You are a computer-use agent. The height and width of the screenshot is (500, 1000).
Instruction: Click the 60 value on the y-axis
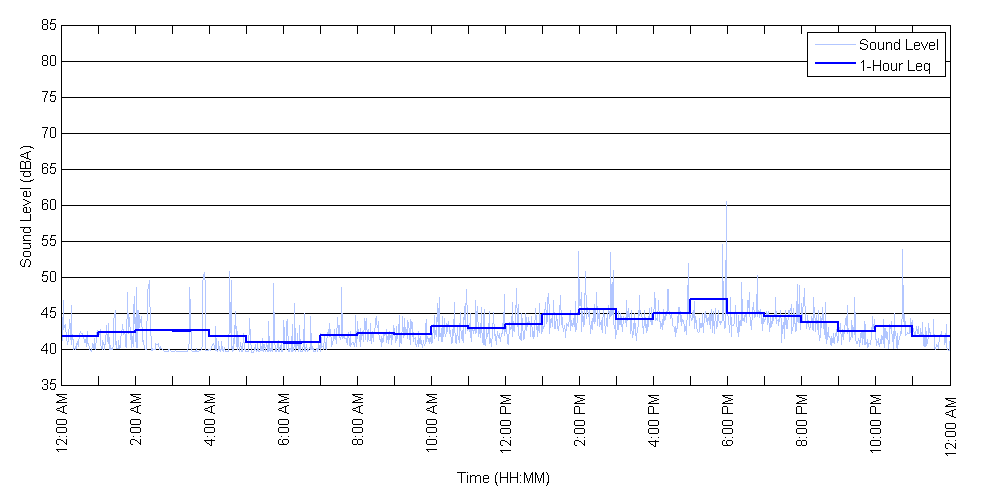pyautogui.click(x=48, y=205)
